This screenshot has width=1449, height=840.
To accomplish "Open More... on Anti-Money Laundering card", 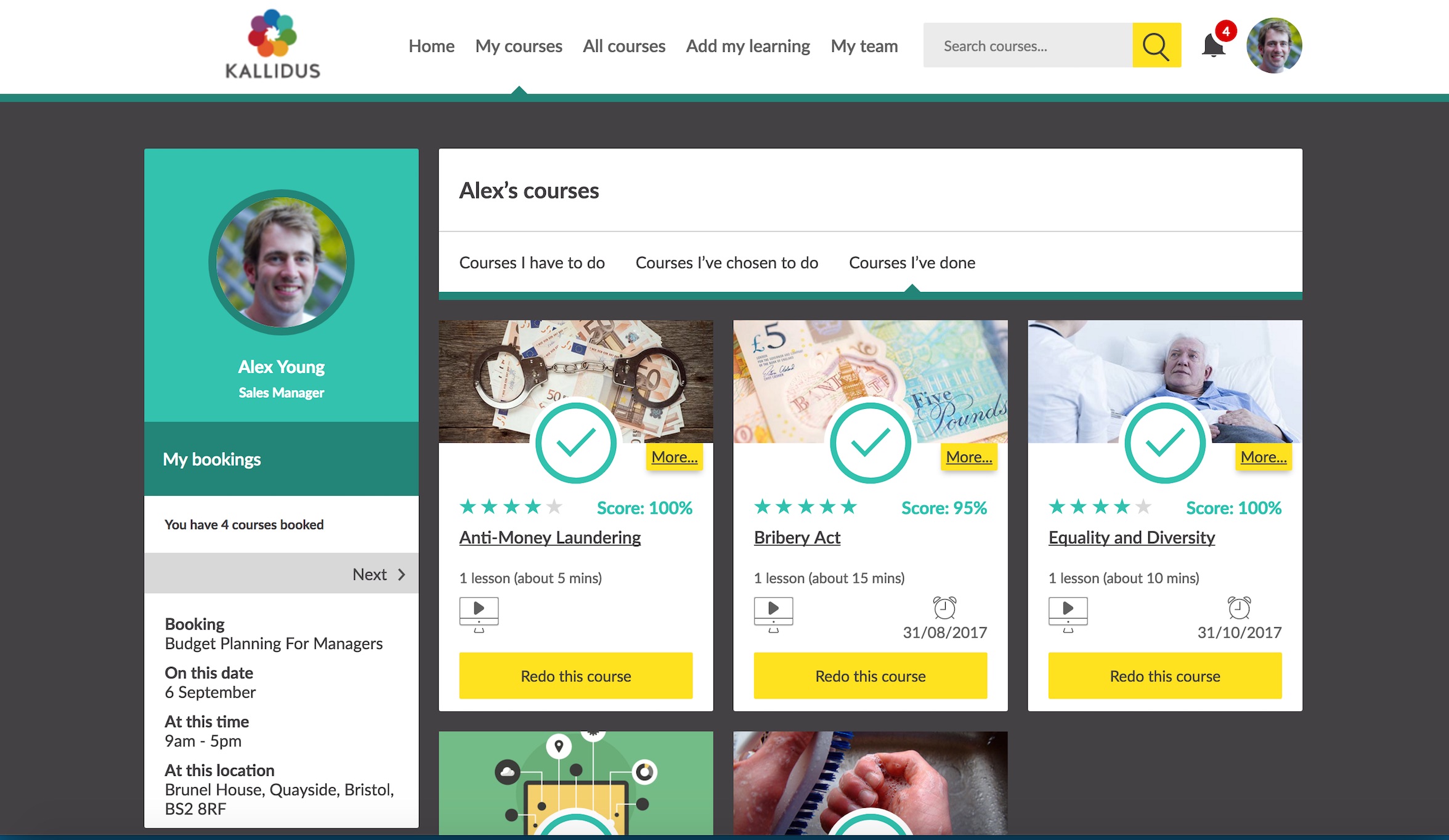I will click(x=674, y=457).
